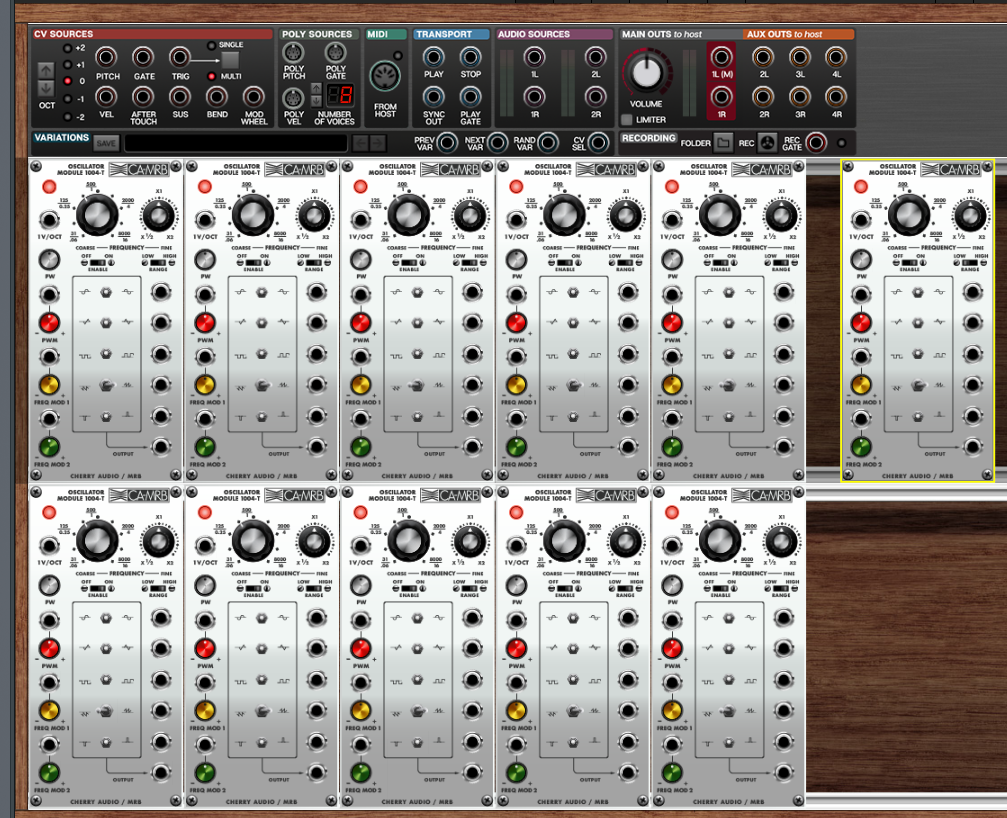The height and width of the screenshot is (818, 1007).
Task: Click the green FREQ MOD 2 knob on yellow-outlined oscillator
Action: pyautogui.click(x=861, y=446)
